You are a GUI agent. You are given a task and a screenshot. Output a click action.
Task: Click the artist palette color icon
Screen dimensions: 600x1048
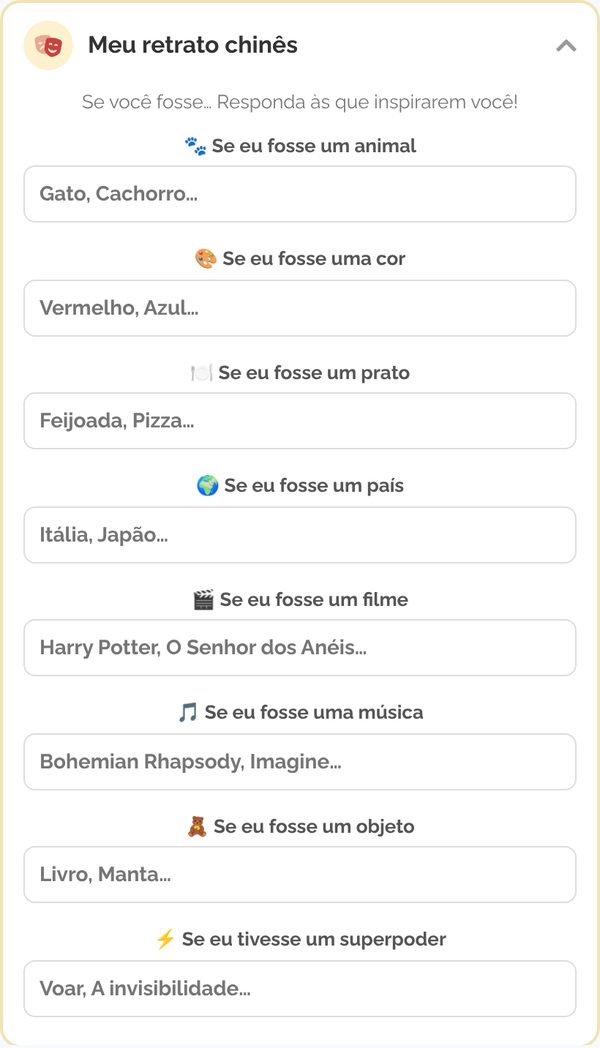[x=206, y=259]
